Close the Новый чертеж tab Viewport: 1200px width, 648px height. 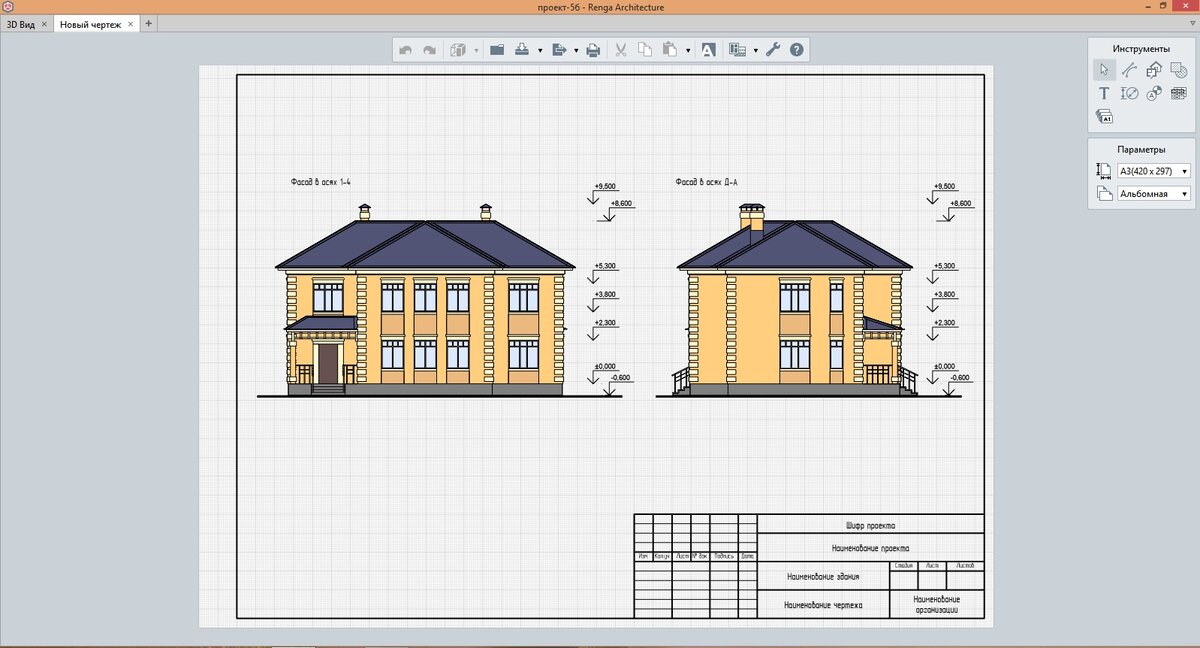click(x=130, y=24)
